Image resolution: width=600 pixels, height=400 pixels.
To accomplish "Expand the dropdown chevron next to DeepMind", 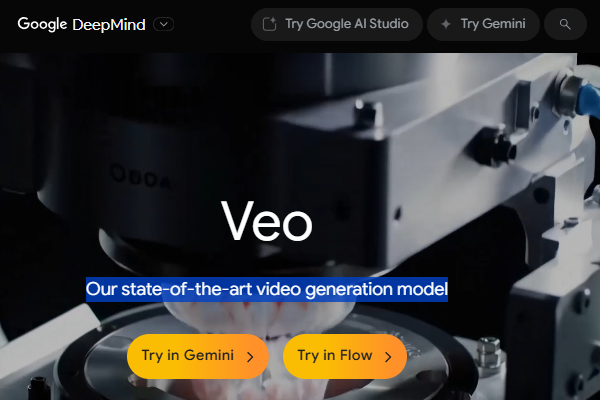I will (x=164, y=24).
